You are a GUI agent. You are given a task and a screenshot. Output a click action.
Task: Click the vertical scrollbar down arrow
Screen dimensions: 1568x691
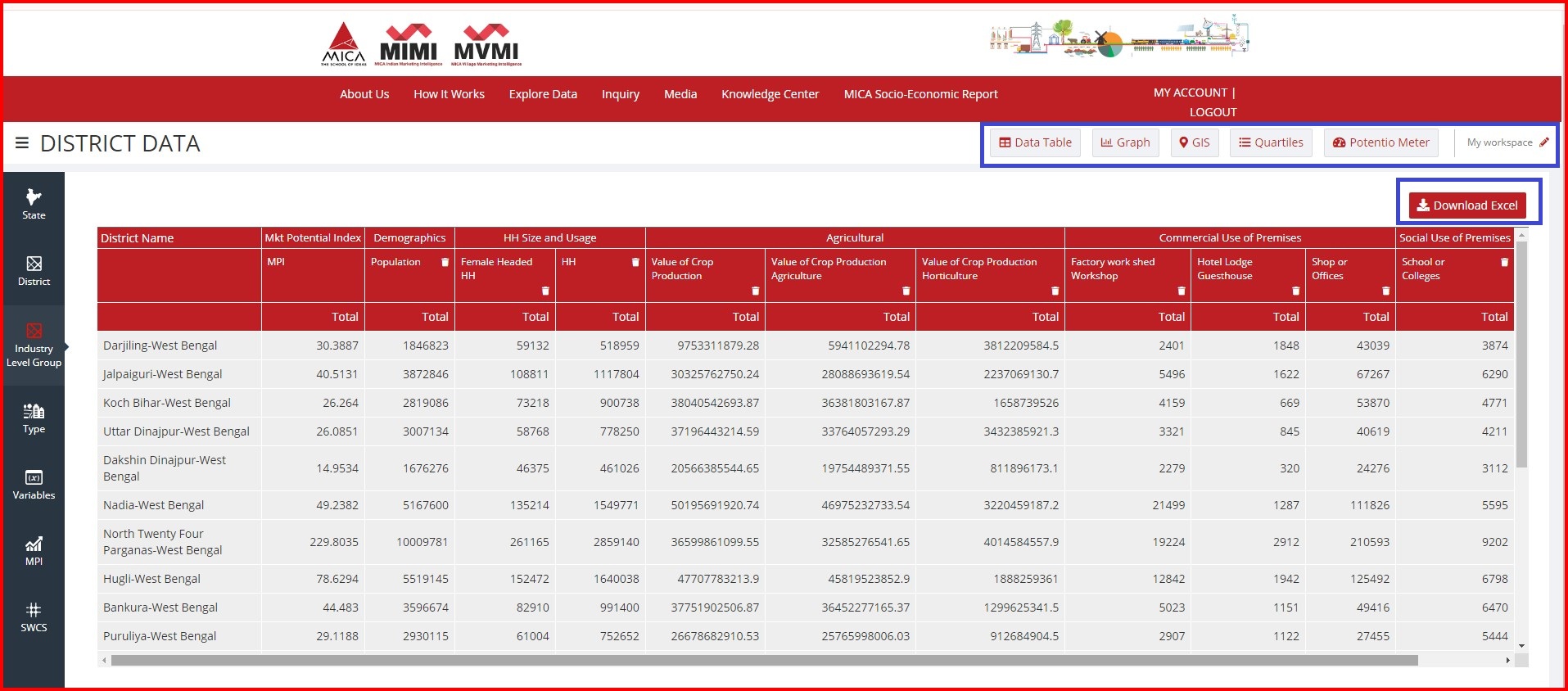(1521, 646)
